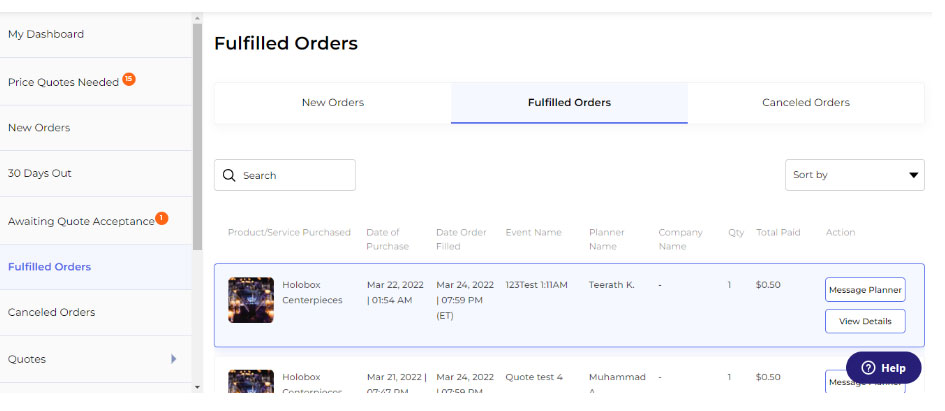Open Awaiting Quote Acceptance sidebar item
Viewport: 945px width, 411px height.
(x=80, y=220)
